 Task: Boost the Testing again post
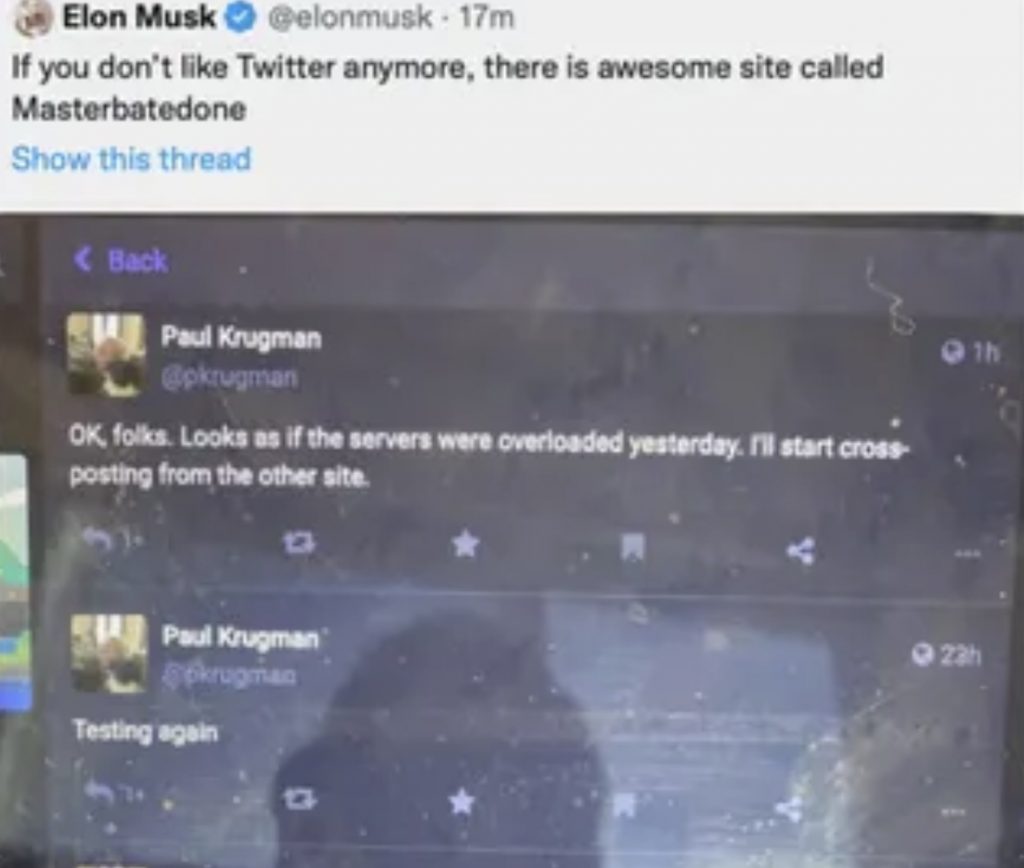tap(301, 797)
